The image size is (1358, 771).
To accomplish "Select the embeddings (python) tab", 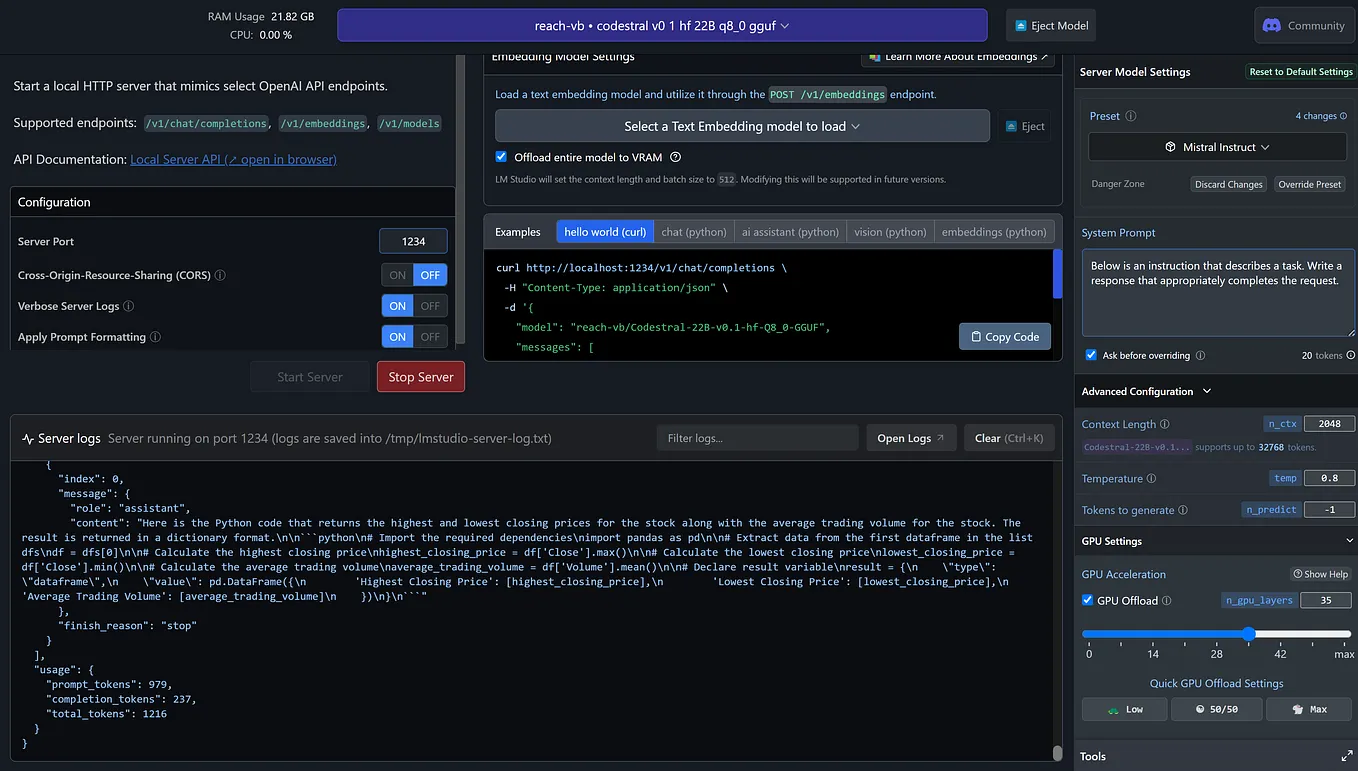I will 994,231.
